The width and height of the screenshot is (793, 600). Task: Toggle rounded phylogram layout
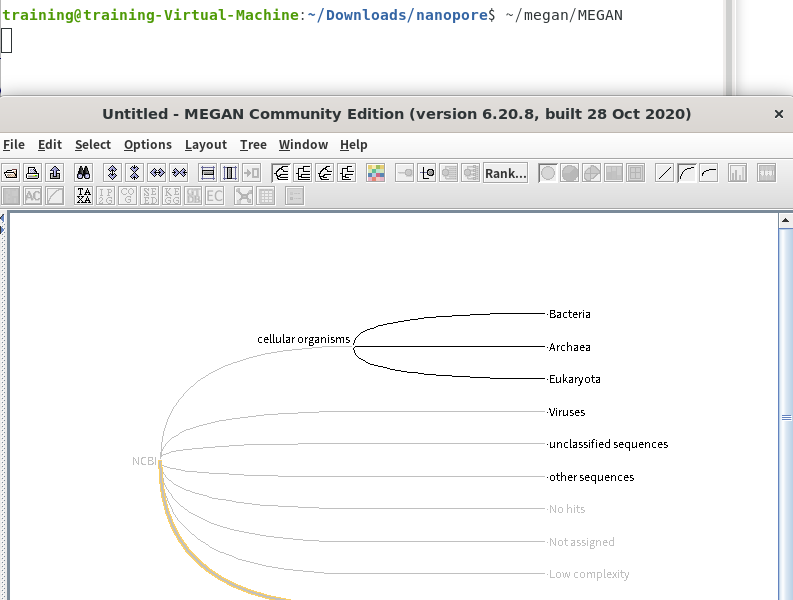[x=325, y=173]
